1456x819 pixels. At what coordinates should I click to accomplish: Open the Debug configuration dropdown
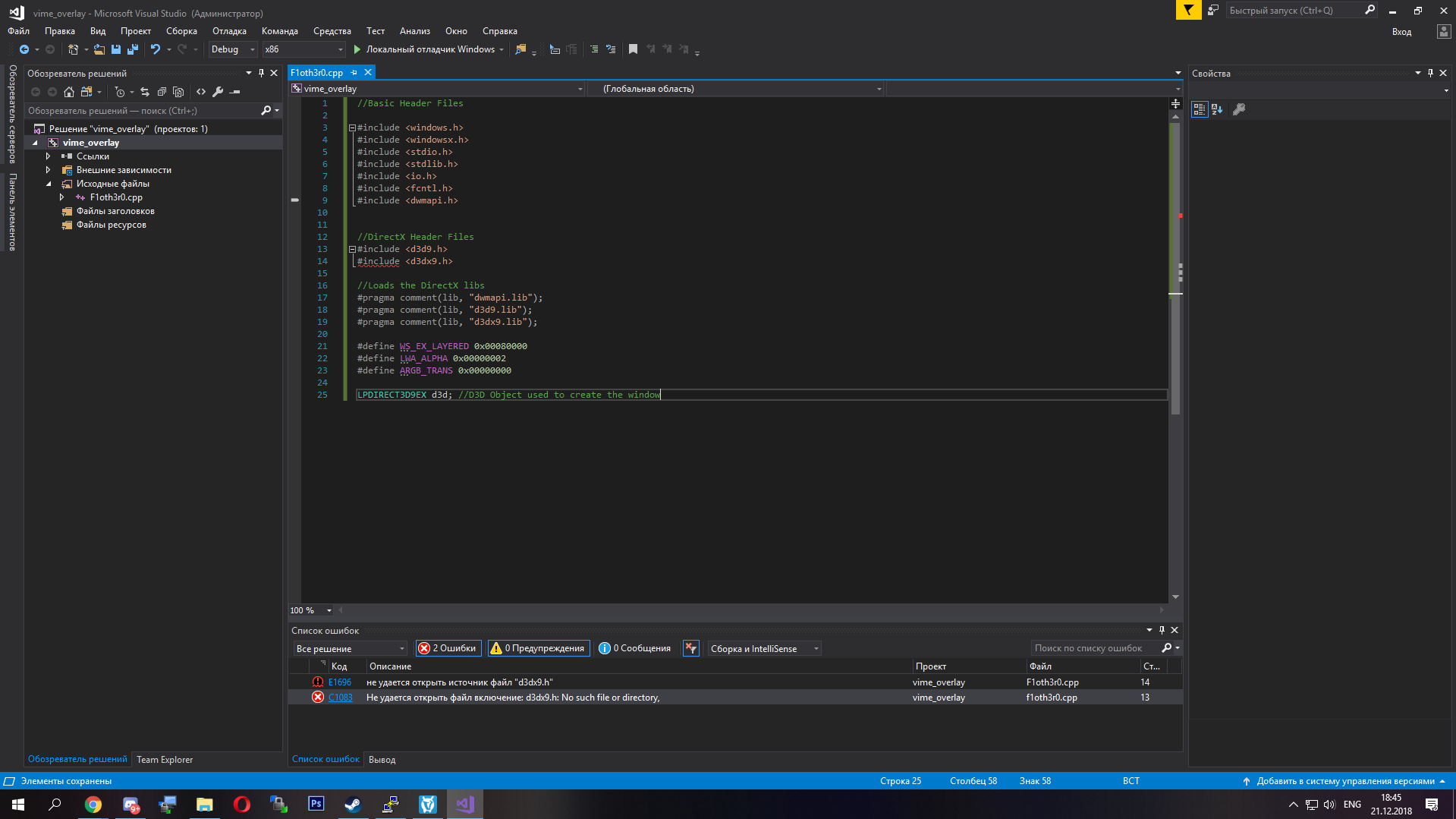[x=233, y=49]
